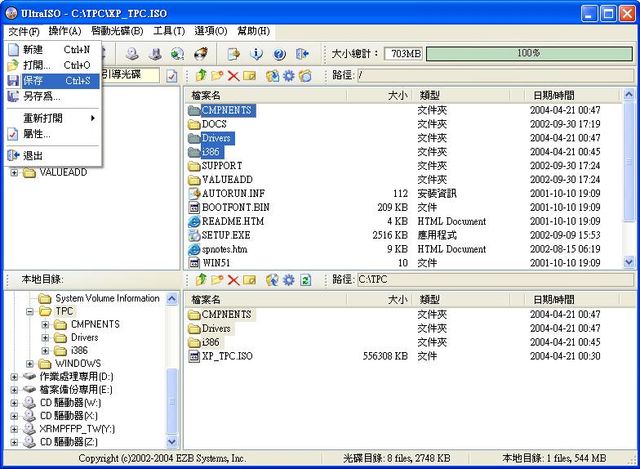Click the 檔案名 column header in image pane

tap(265, 96)
